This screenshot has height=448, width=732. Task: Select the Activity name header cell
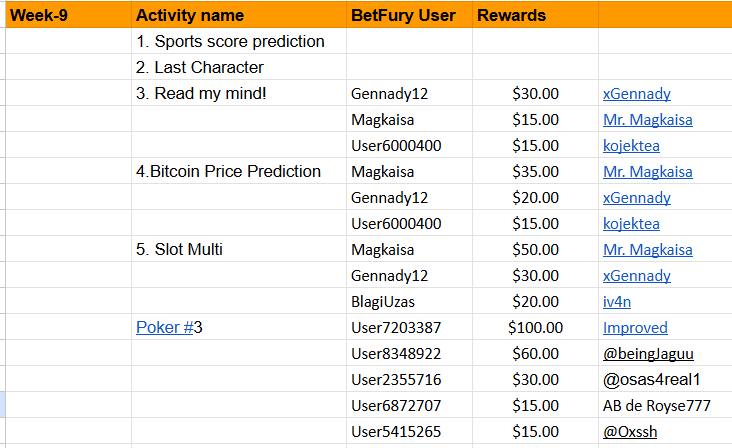239,15
